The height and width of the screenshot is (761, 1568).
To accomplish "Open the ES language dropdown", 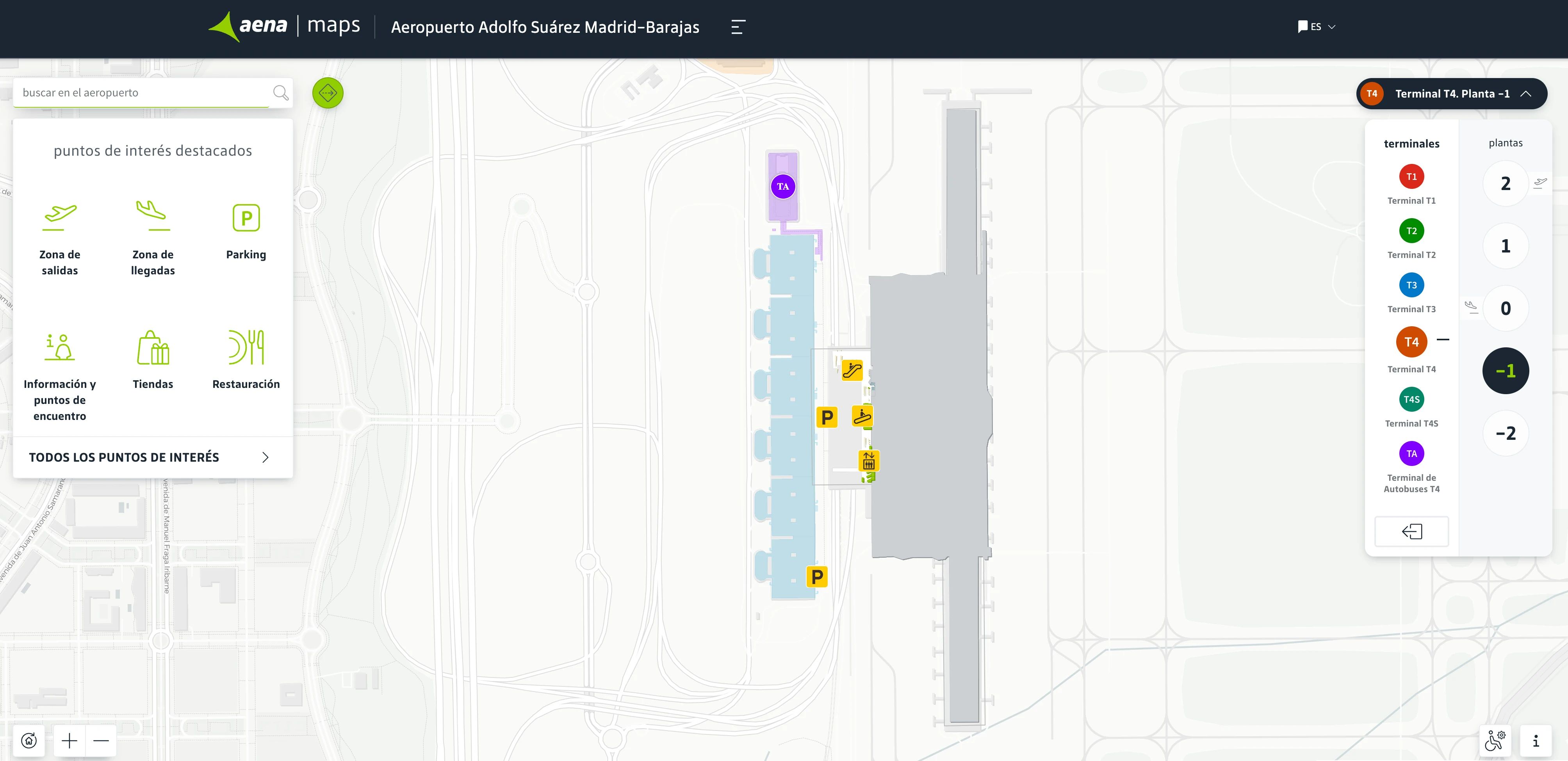I will (1315, 26).
